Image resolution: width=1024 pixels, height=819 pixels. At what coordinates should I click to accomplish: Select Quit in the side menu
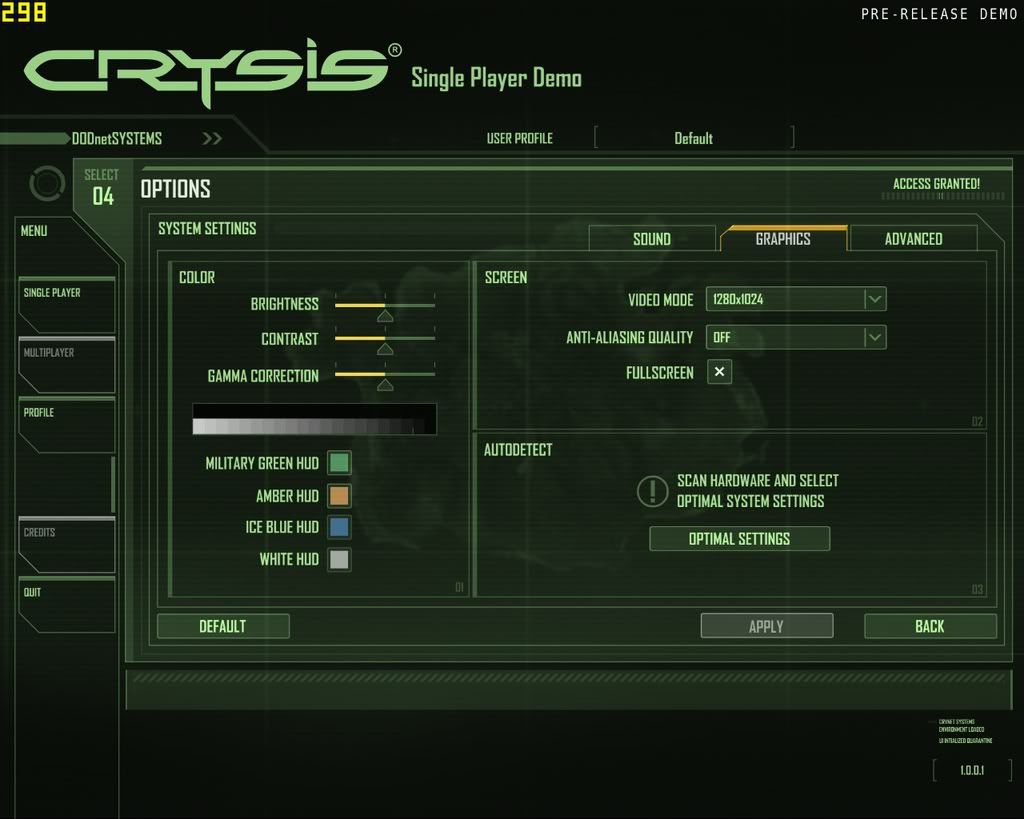[67, 605]
